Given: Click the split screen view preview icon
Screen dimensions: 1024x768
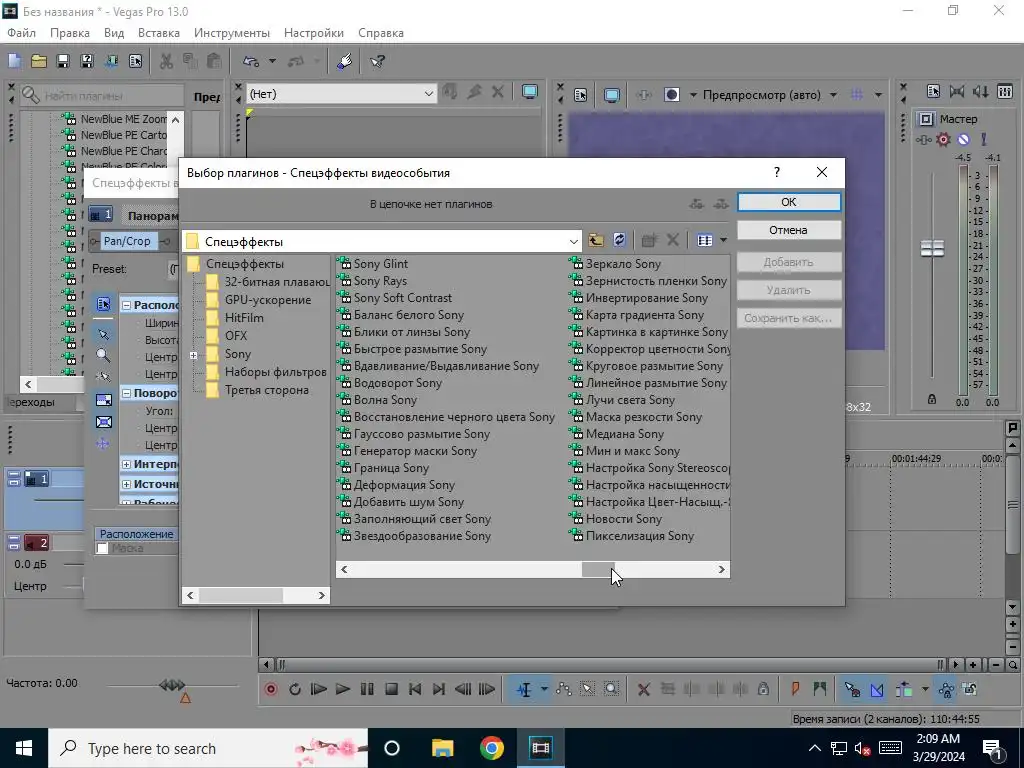Looking at the screenshot, I should tap(671, 95).
